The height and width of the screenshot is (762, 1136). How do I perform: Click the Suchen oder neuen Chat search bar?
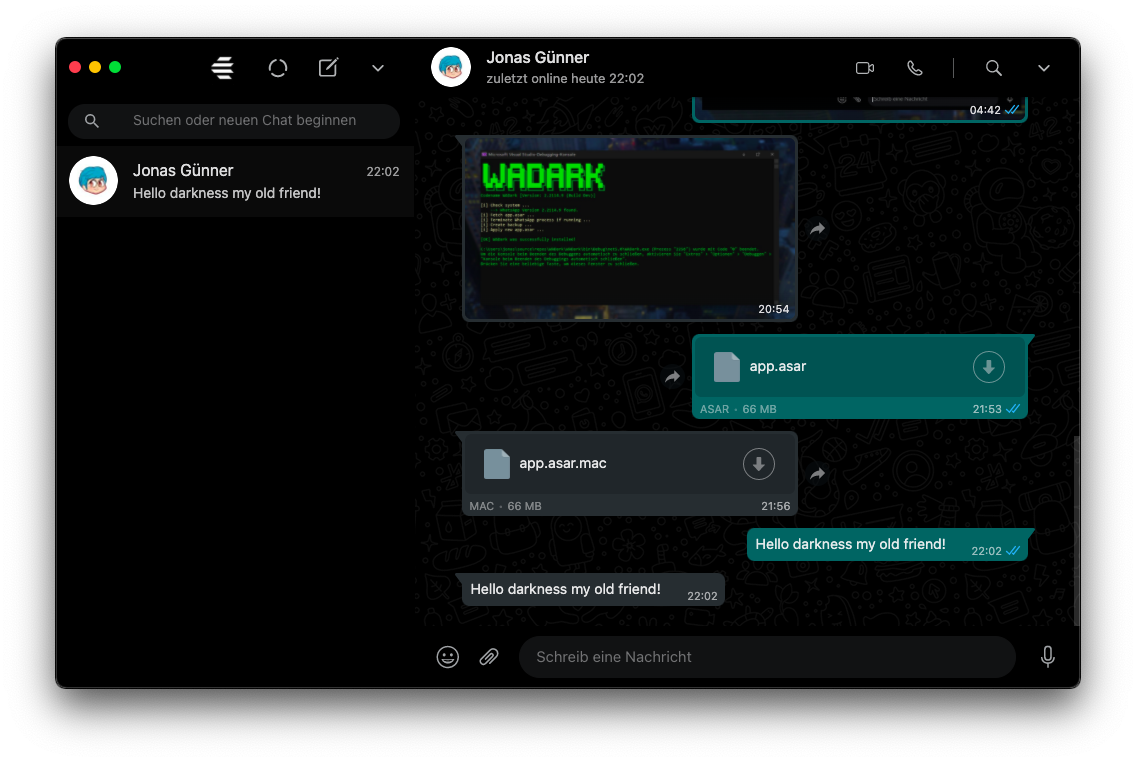point(233,120)
